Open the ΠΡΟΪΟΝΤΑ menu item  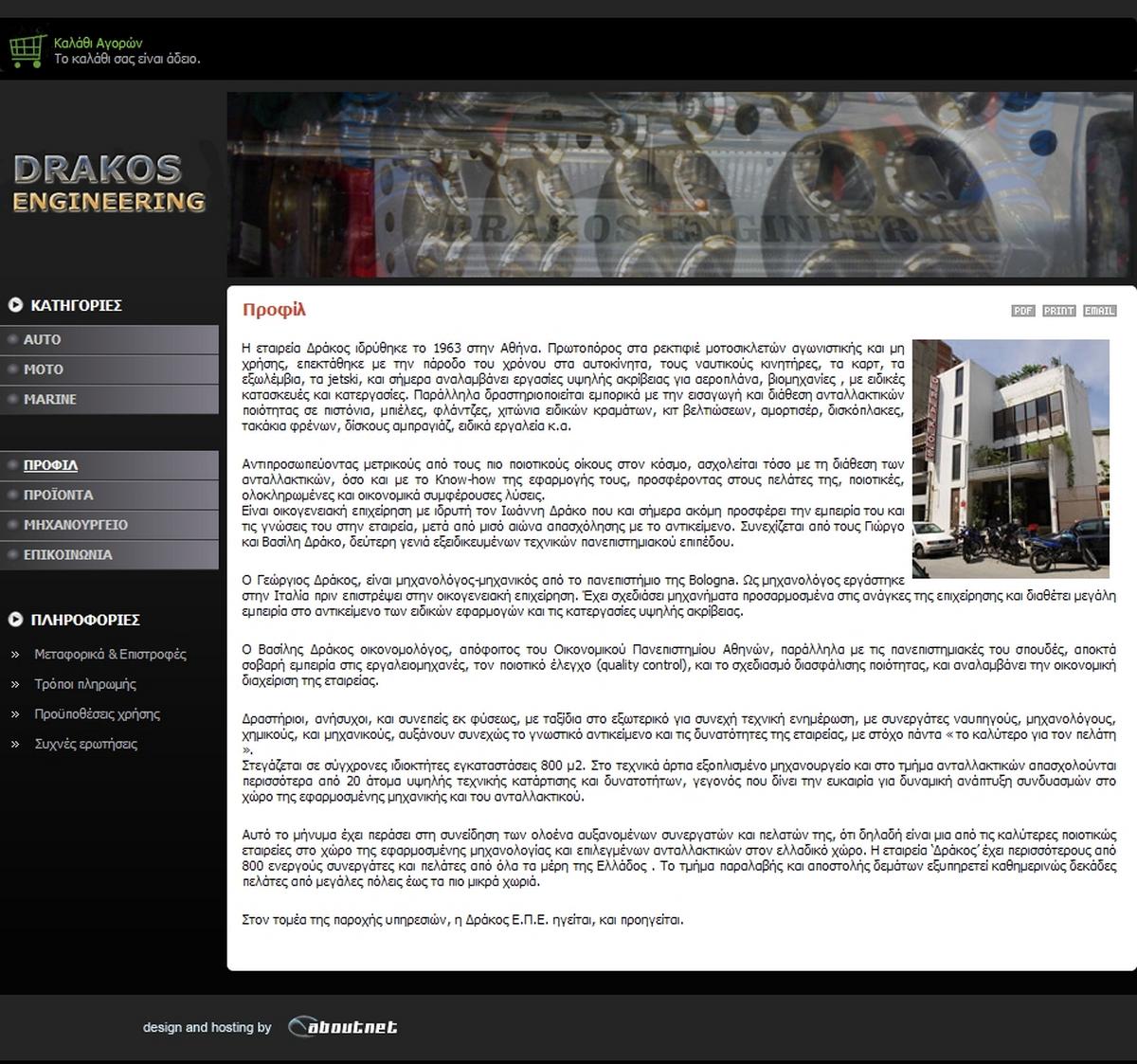pyautogui.click(x=109, y=495)
